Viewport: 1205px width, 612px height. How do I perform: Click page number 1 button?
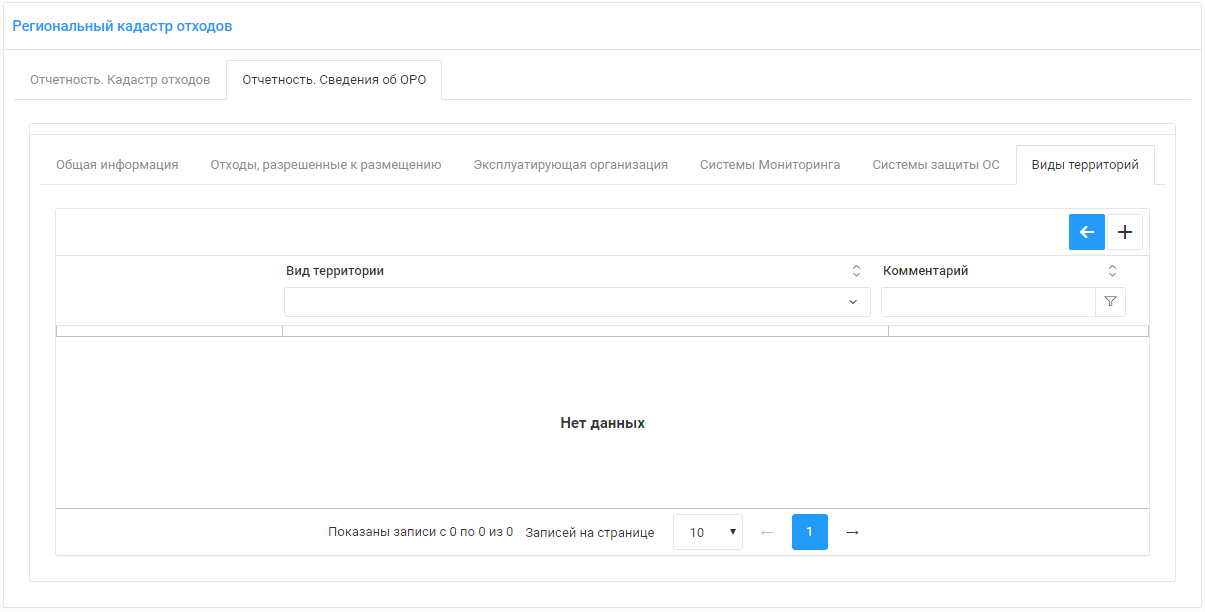point(809,532)
